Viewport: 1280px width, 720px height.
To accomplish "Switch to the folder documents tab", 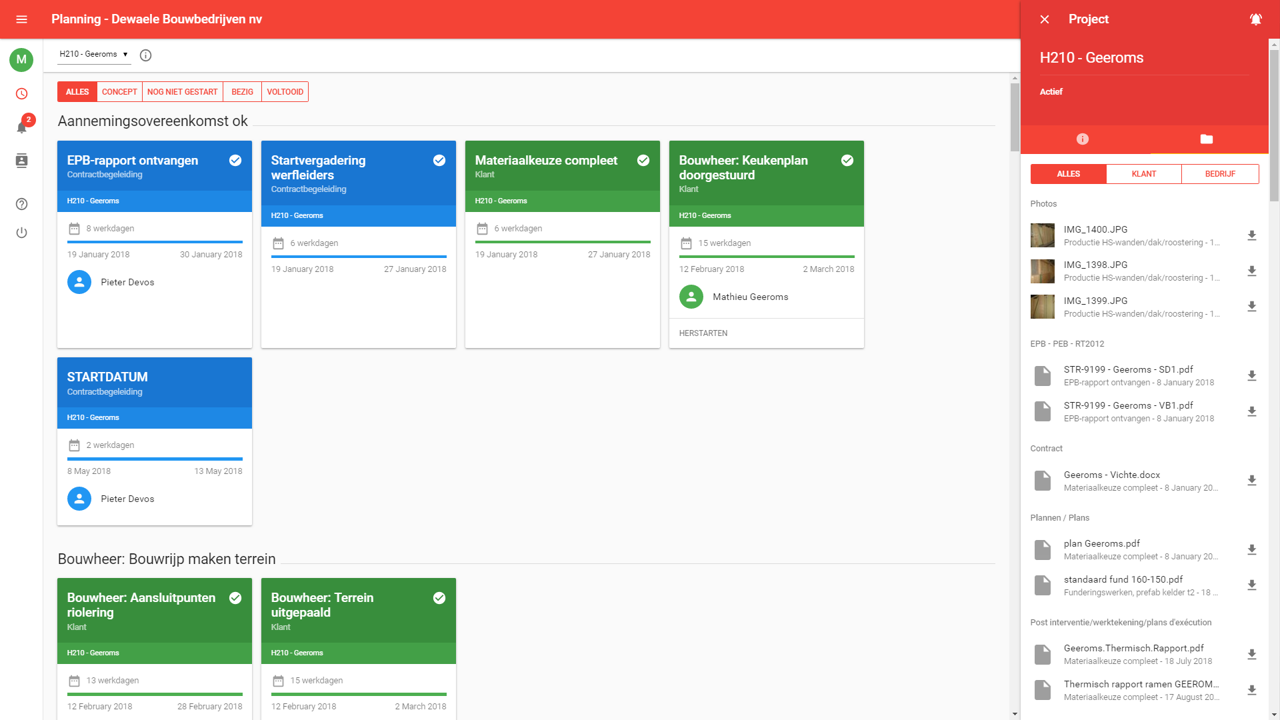I will point(1206,139).
